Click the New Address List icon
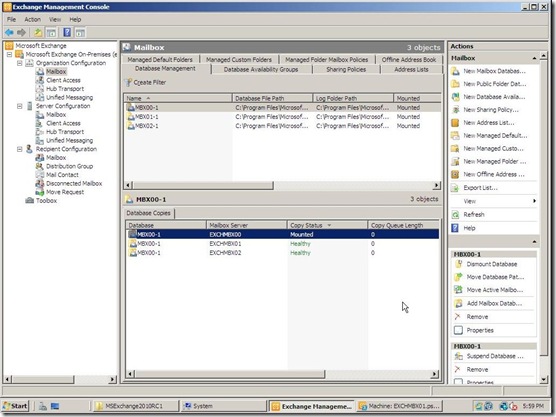This screenshot has height=417, width=556. tap(455, 123)
